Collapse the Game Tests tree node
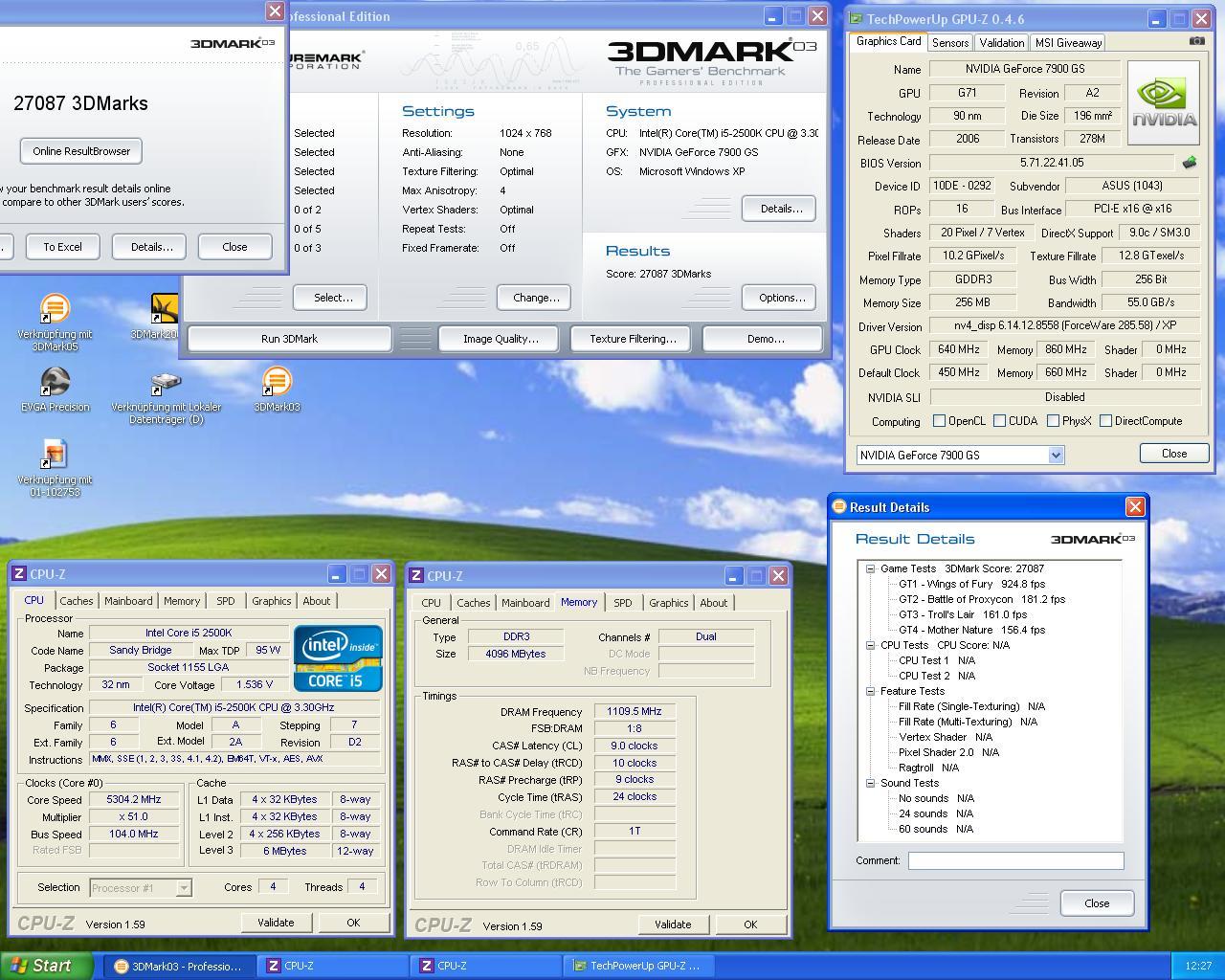 (x=871, y=568)
